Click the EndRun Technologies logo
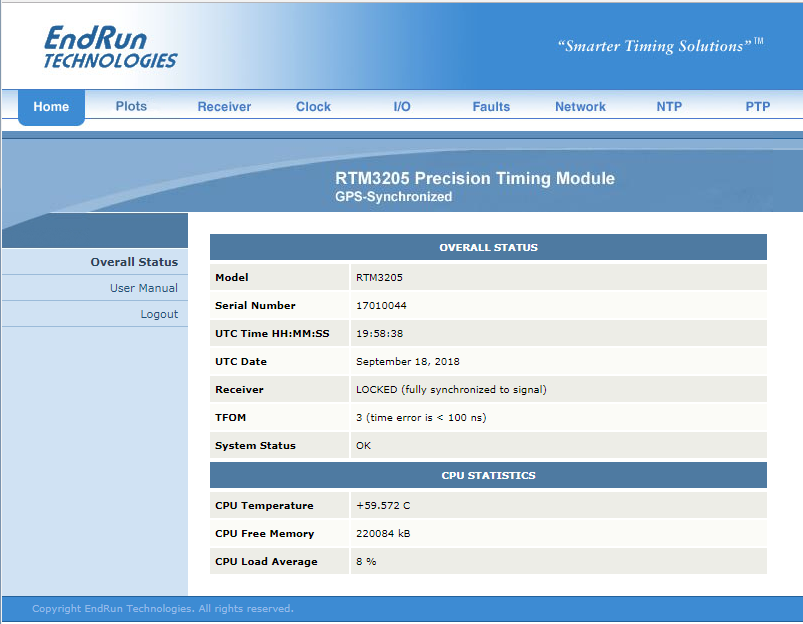This screenshot has height=624, width=803. coord(110,47)
